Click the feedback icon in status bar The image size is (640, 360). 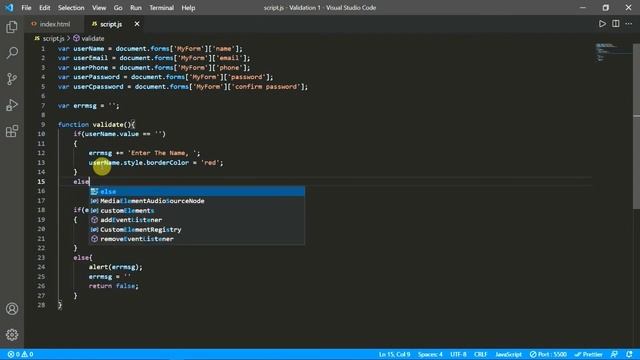pos(614,354)
